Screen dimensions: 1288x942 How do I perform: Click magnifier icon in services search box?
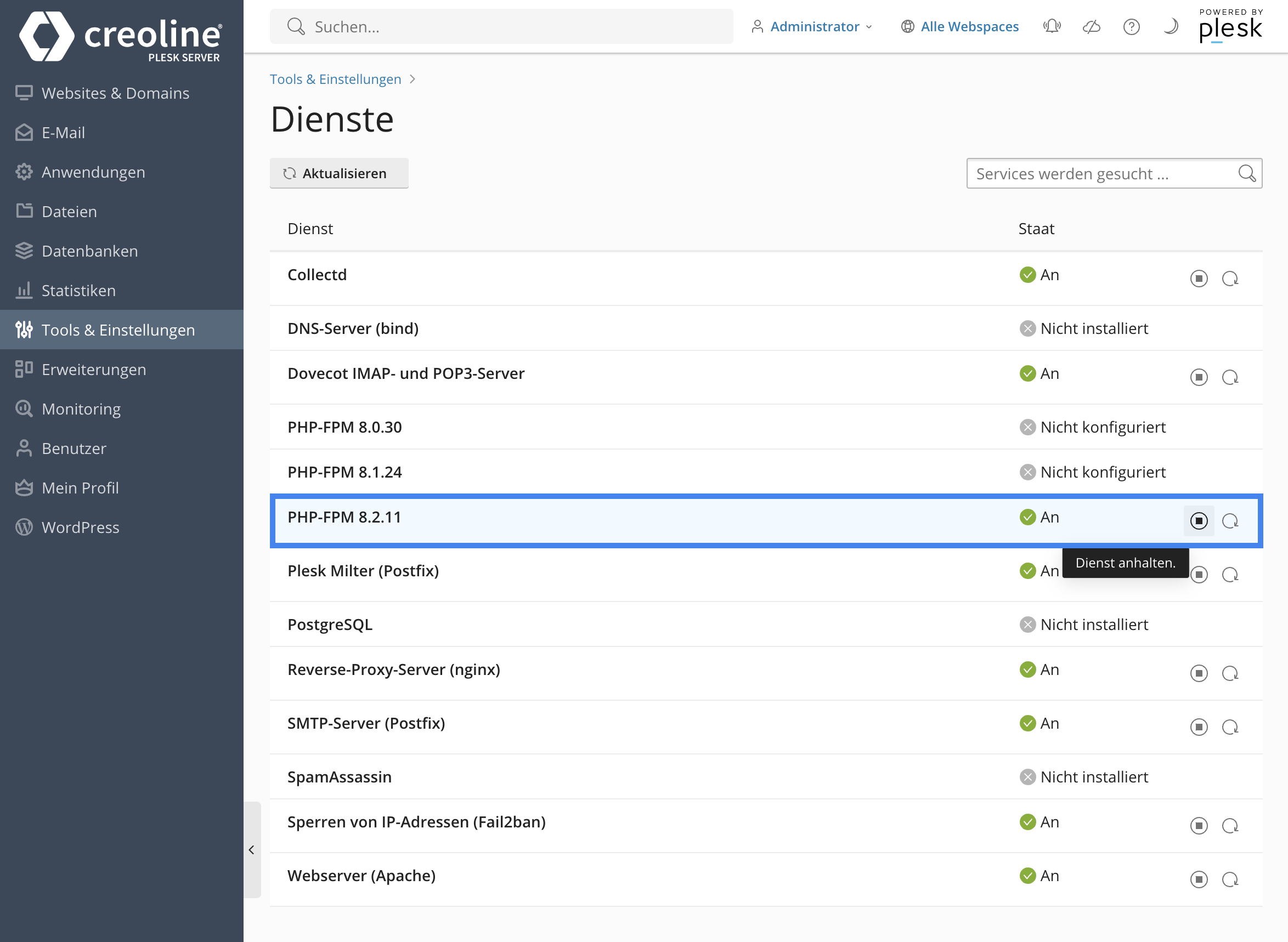click(x=1246, y=173)
